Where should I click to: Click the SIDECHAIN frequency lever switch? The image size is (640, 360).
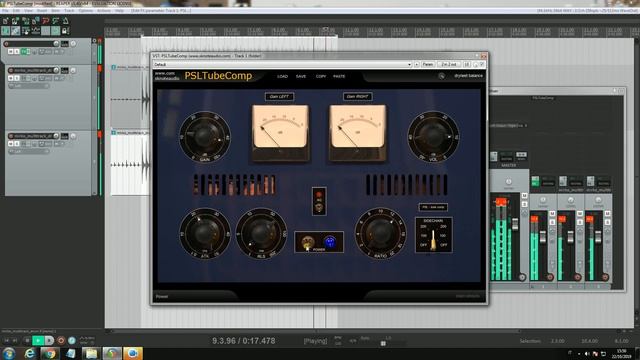pos(433,240)
